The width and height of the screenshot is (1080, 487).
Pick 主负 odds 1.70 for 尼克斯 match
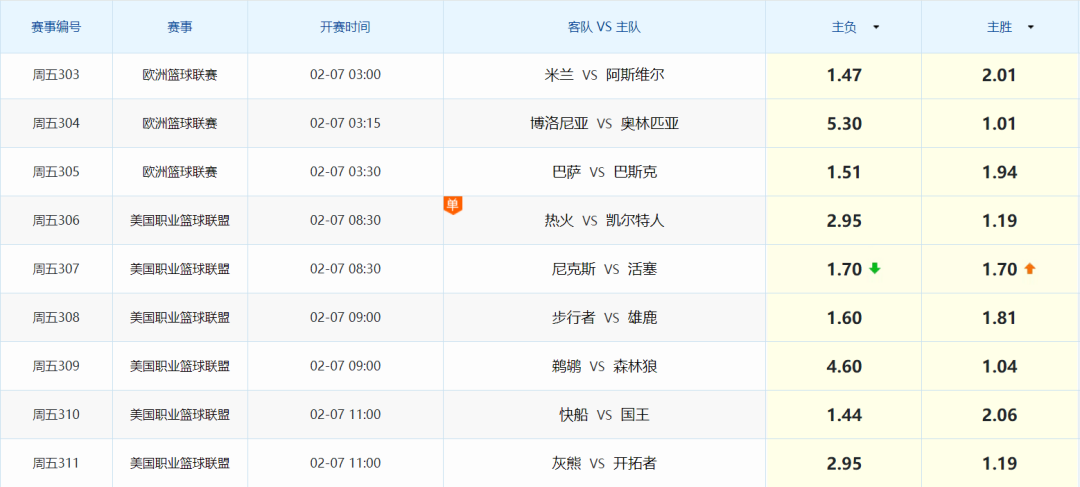(844, 269)
